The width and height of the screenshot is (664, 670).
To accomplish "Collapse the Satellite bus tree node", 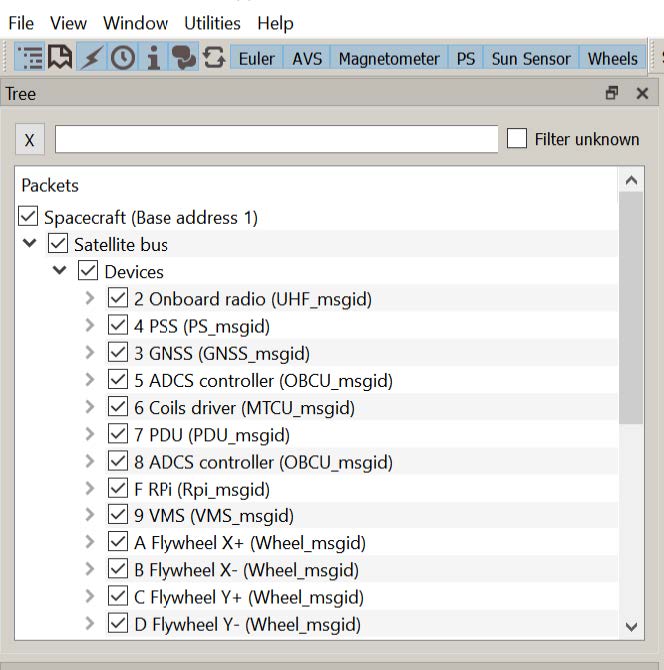I will click(30, 244).
